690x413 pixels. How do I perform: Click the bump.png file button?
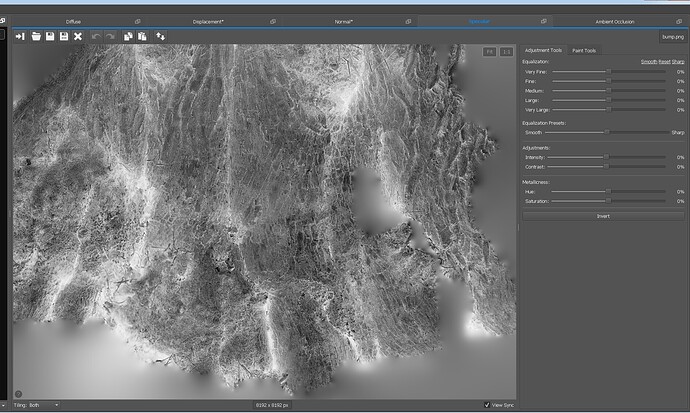pos(673,37)
